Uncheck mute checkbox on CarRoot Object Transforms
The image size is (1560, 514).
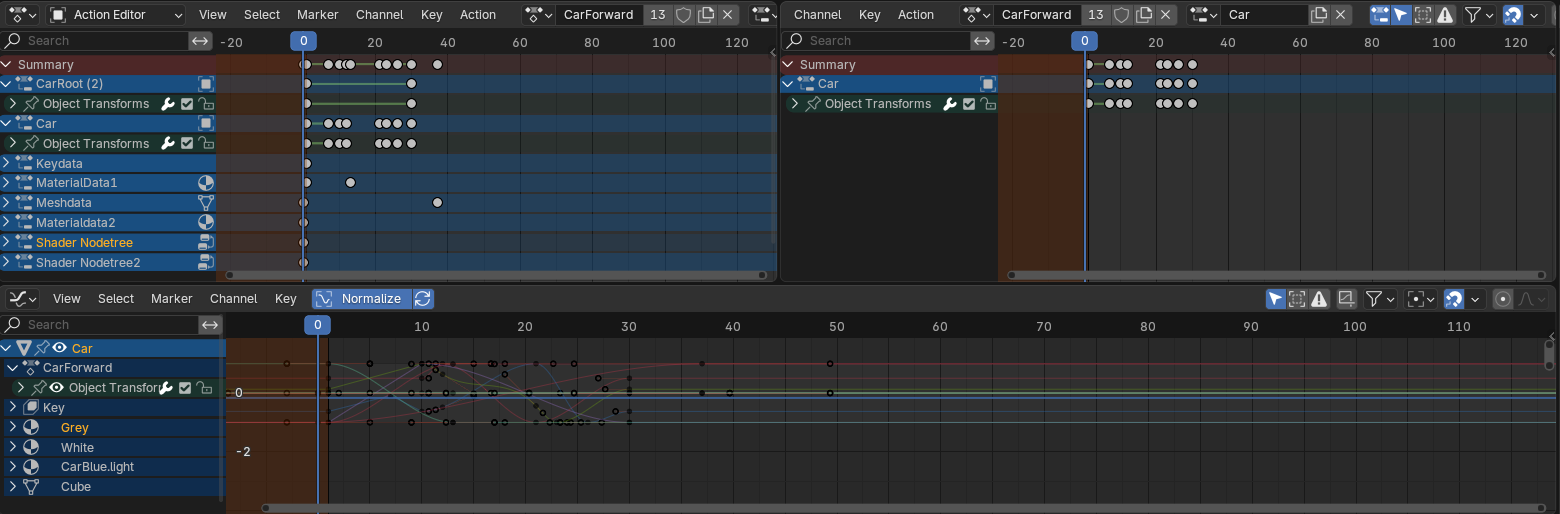[187, 104]
